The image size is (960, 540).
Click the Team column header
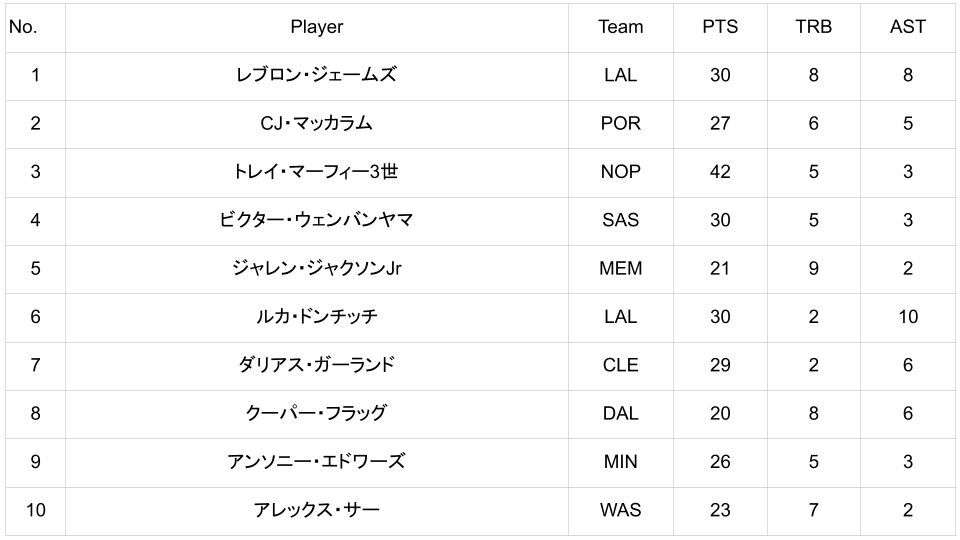coord(620,27)
